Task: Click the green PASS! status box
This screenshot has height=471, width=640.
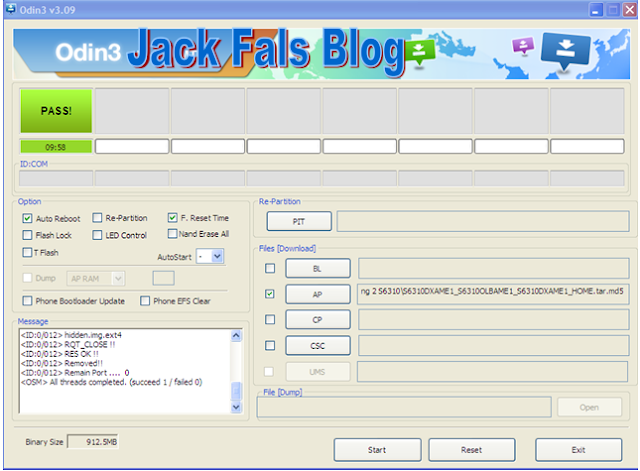Action: pyautogui.click(x=56, y=111)
